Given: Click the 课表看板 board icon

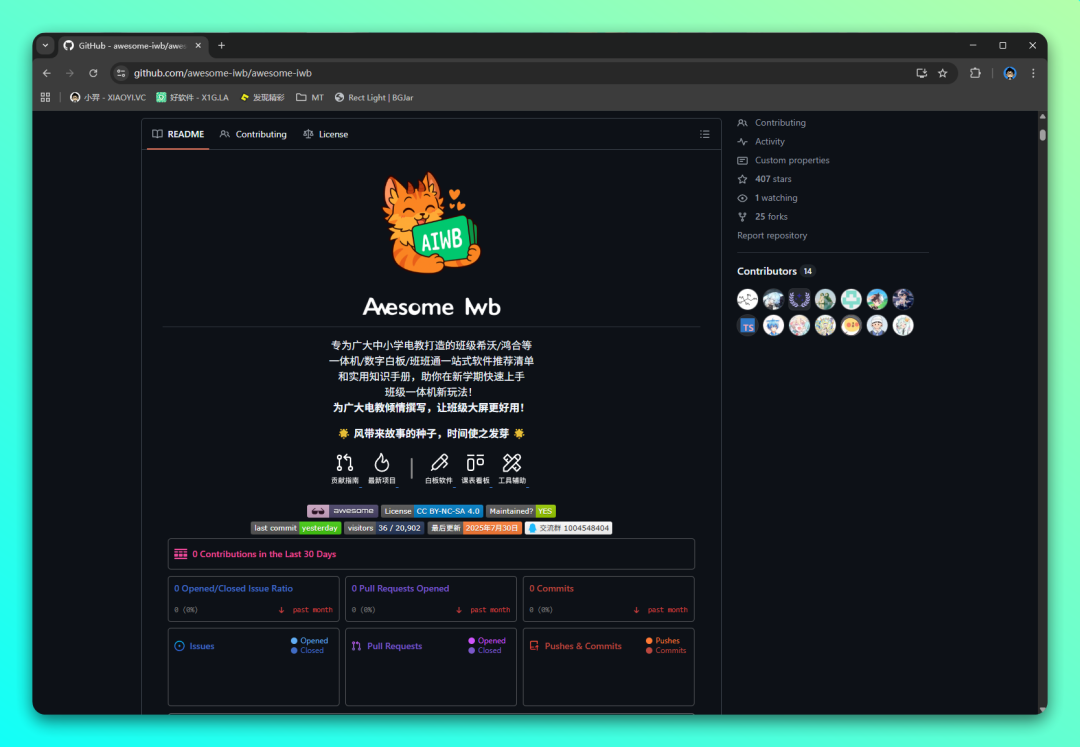Looking at the screenshot, I should click(475, 463).
